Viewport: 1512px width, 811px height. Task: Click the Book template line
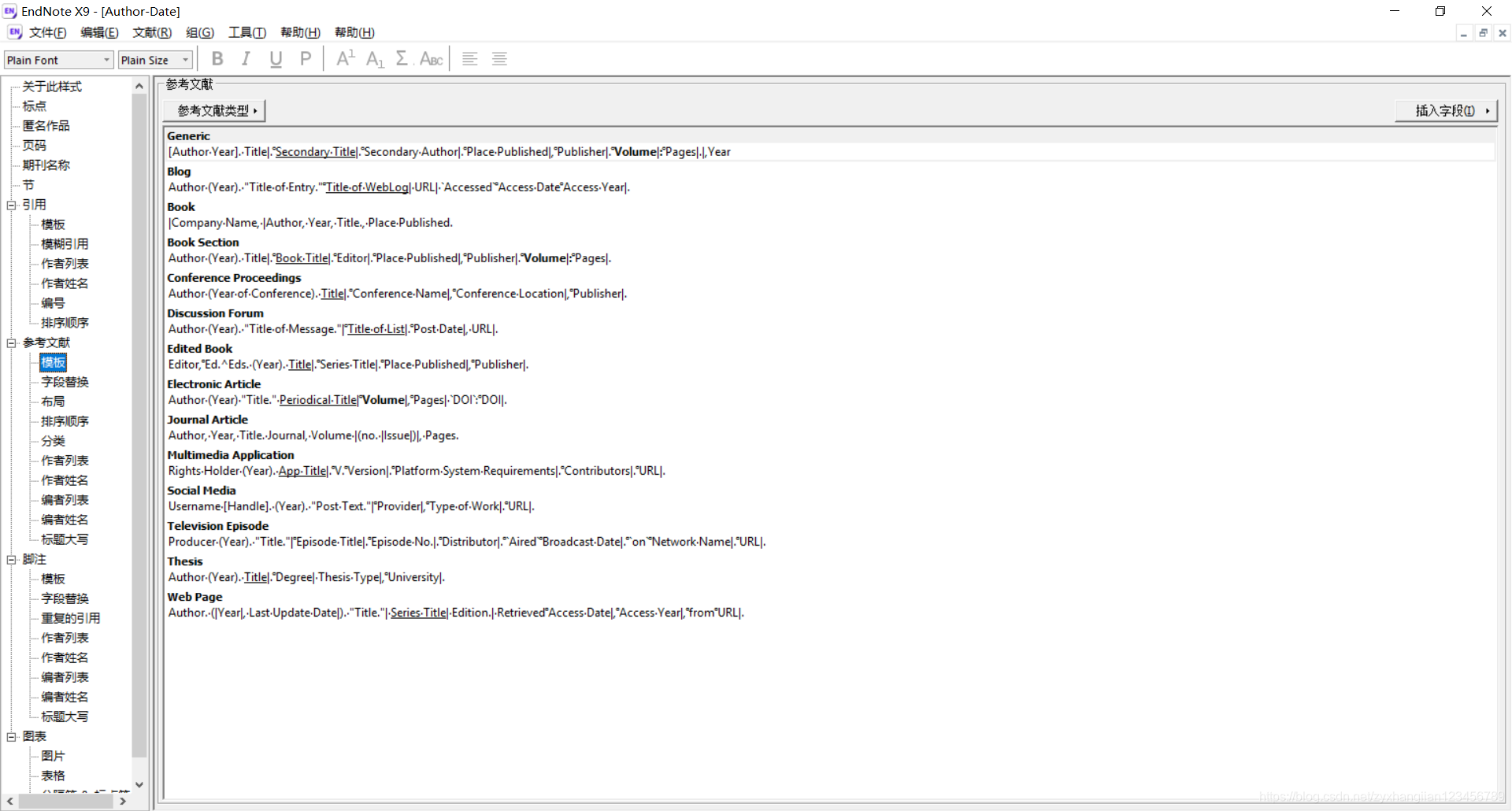(310, 223)
